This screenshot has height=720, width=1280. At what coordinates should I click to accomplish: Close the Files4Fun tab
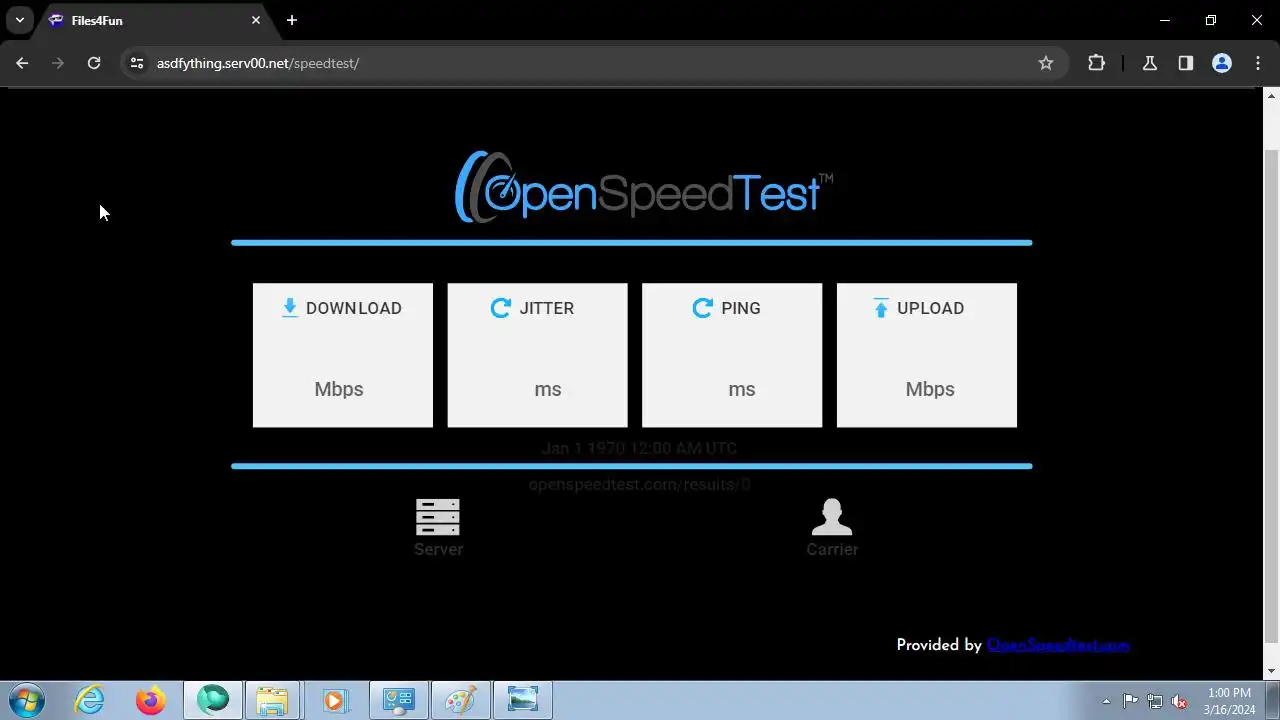click(x=256, y=20)
